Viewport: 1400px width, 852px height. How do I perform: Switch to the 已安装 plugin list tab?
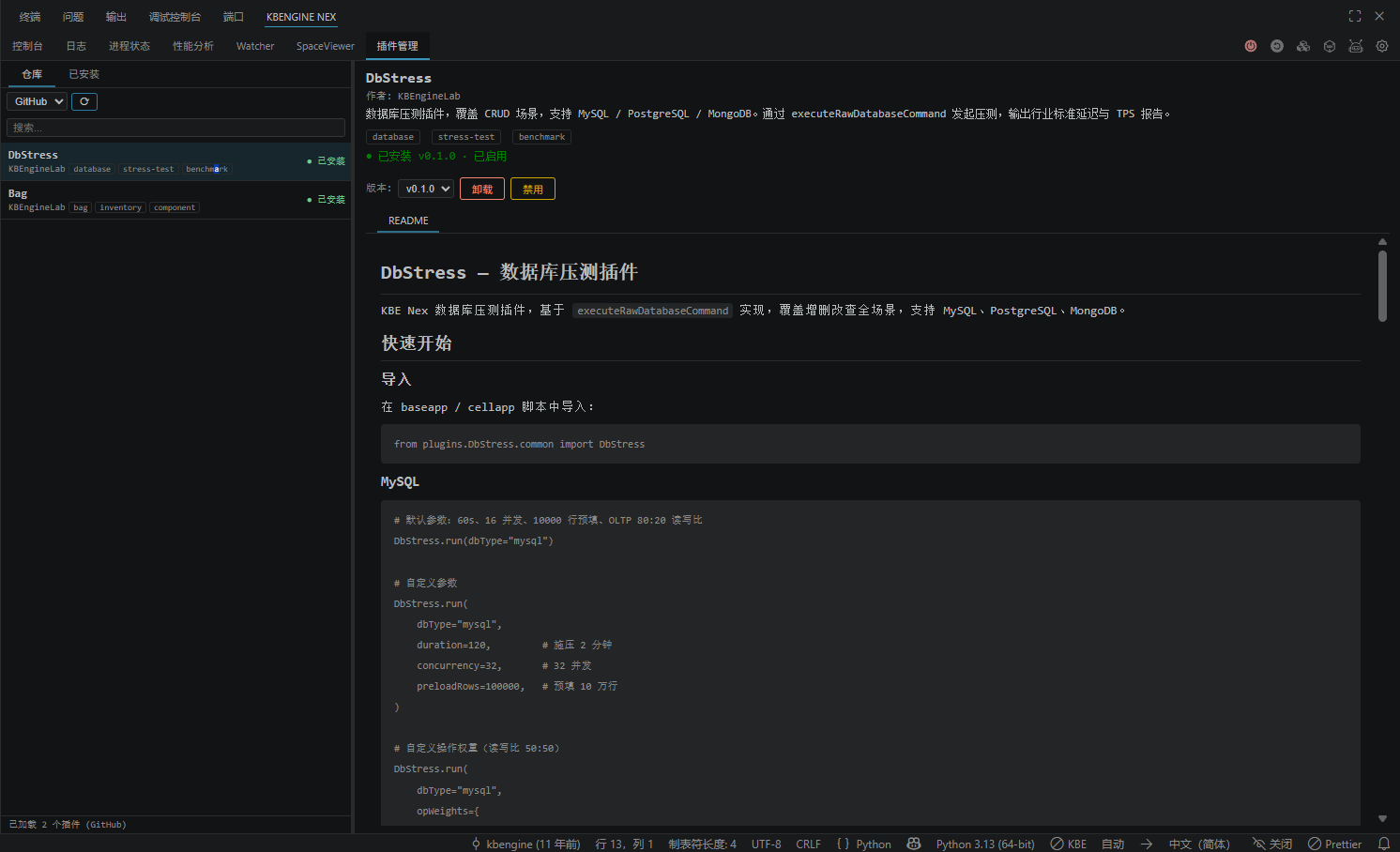coord(84,74)
